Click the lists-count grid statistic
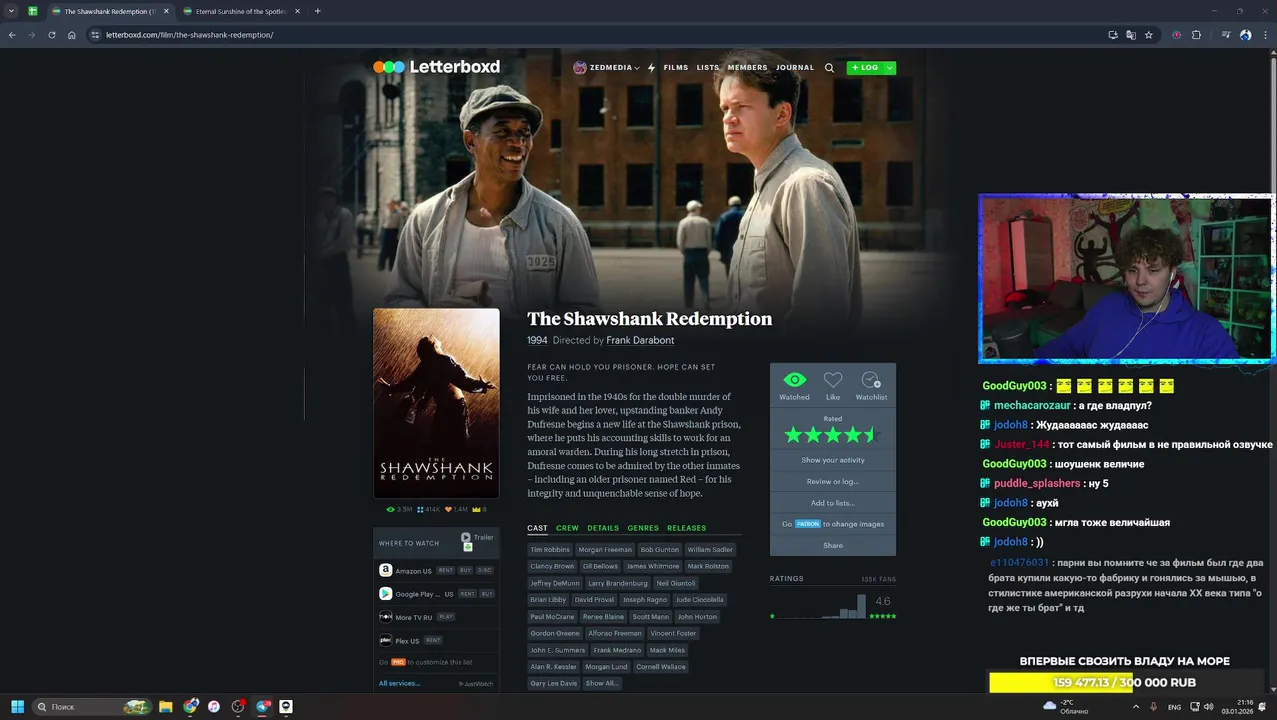 click(428, 509)
